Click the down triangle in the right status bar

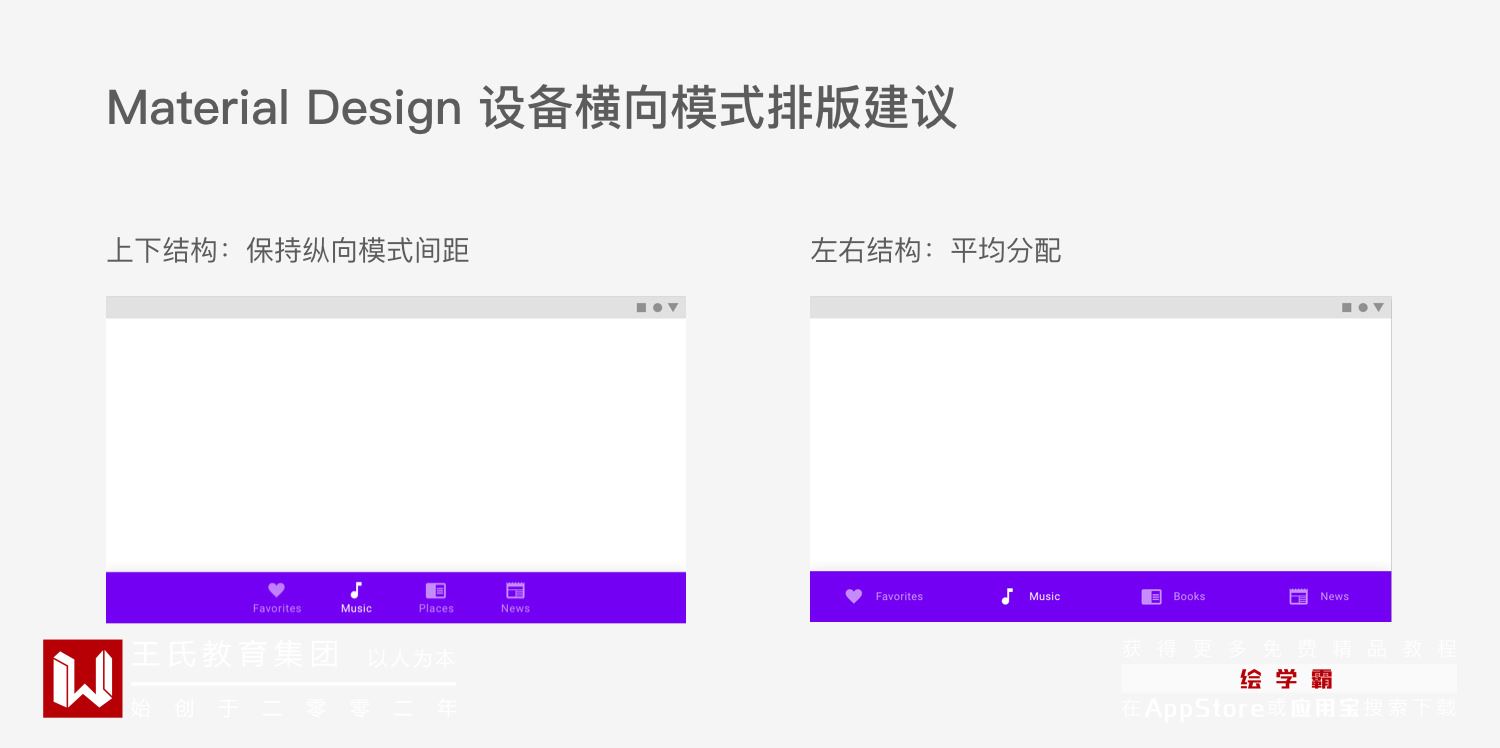pyautogui.click(x=1378, y=308)
